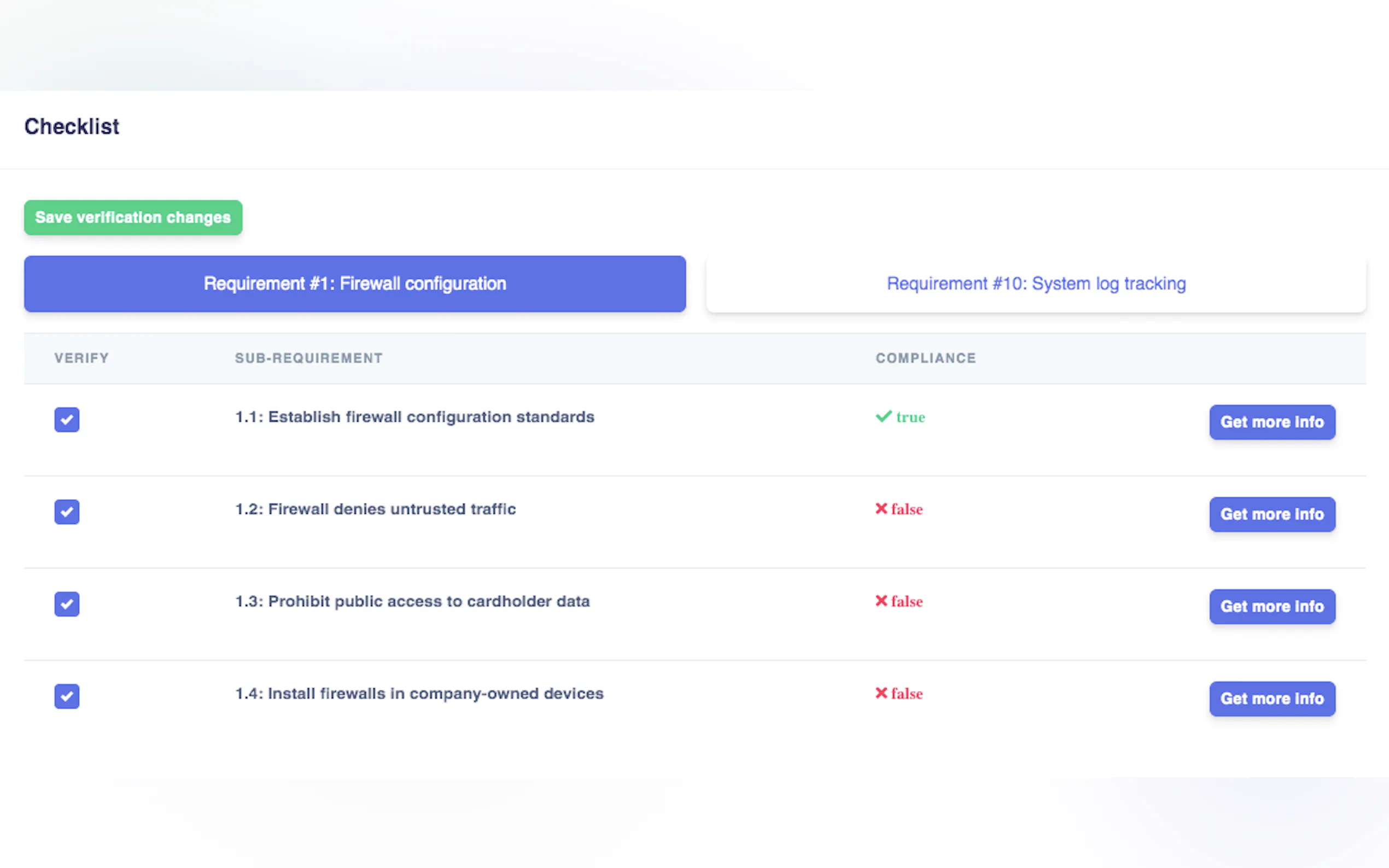Click the Sub-requirement column header
1389x868 pixels.
pos(308,358)
